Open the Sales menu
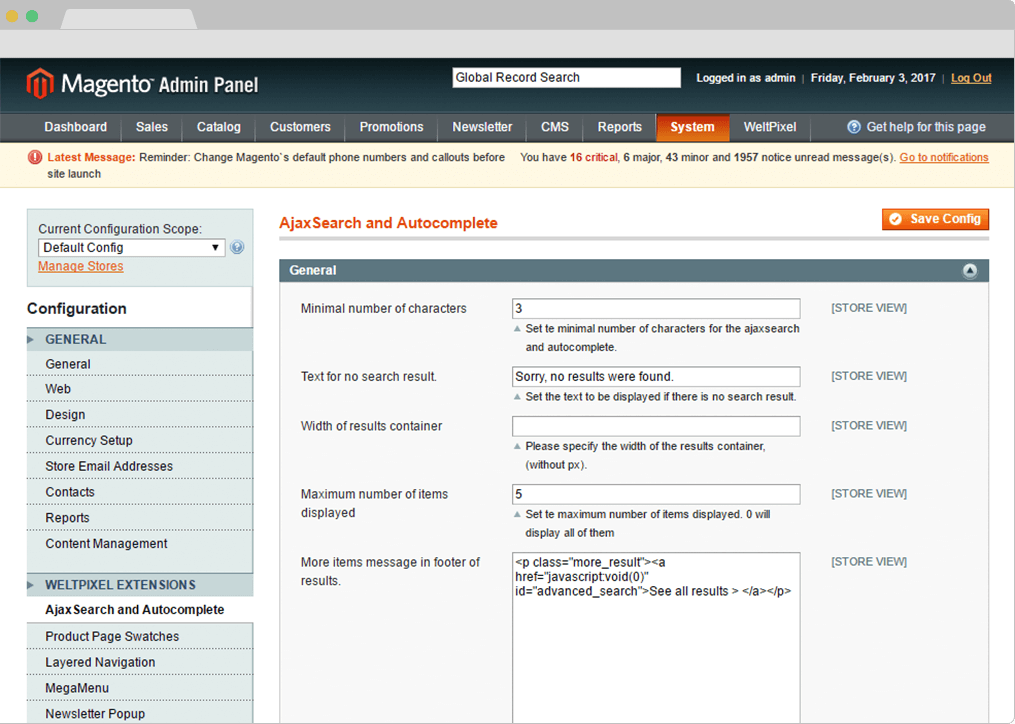The image size is (1015, 724). point(151,127)
